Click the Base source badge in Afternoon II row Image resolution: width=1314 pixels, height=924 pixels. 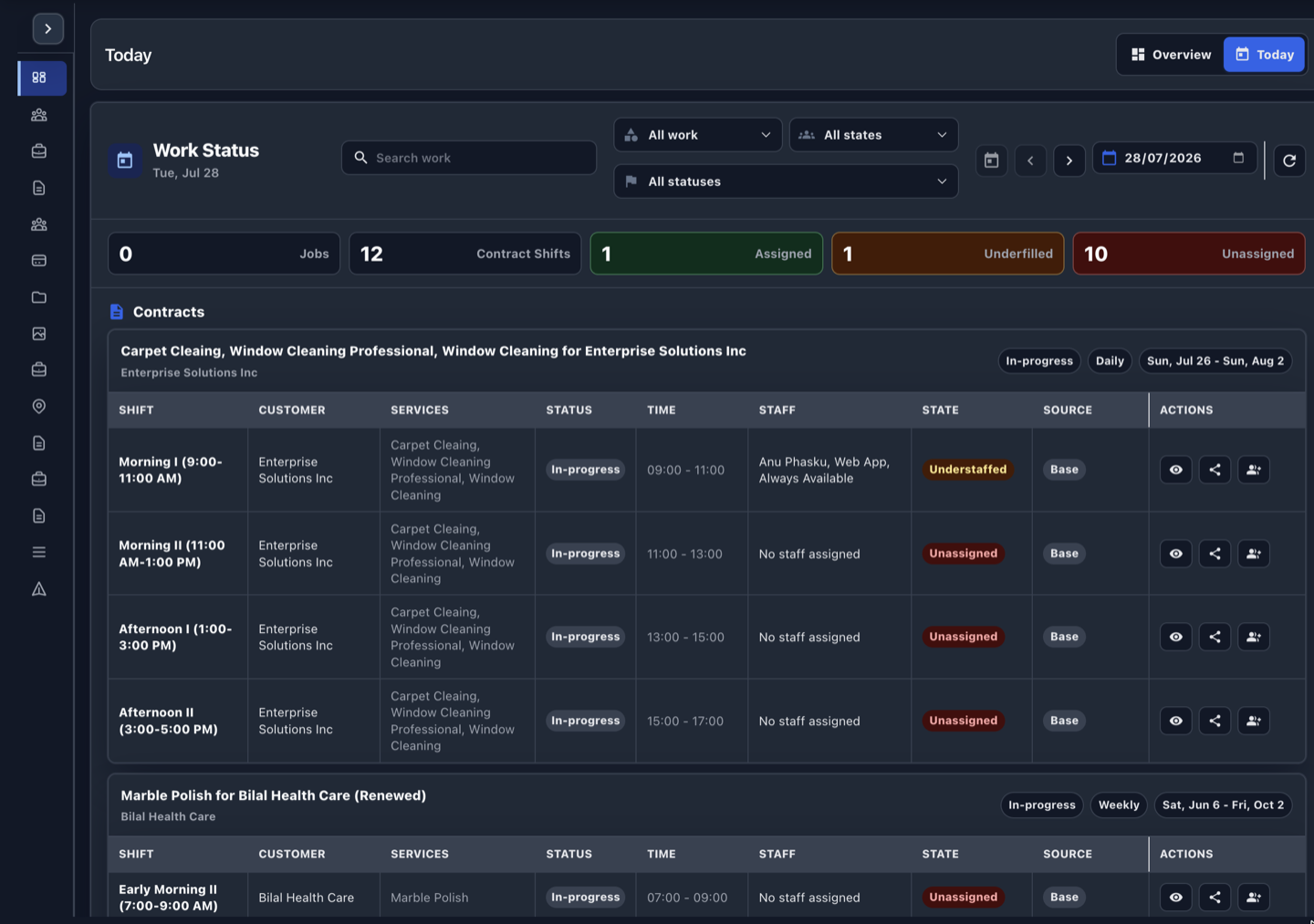click(1064, 721)
